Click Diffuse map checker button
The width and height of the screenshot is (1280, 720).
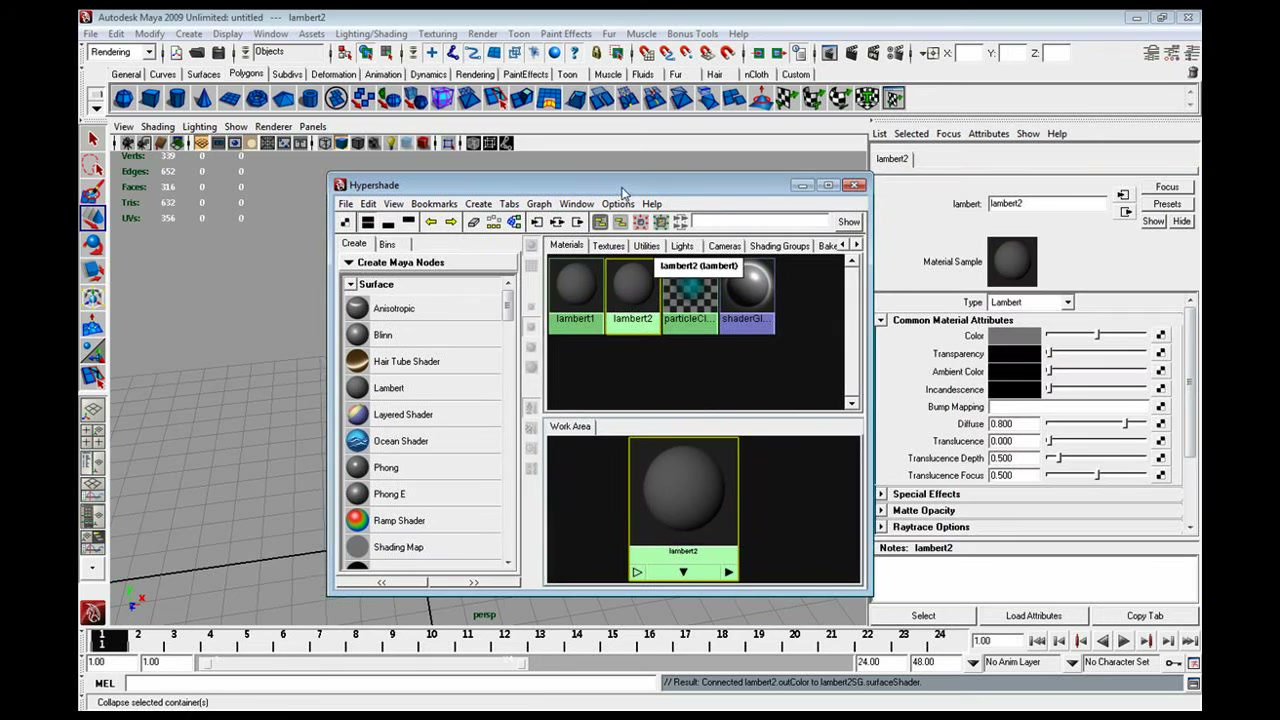click(1160, 424)
